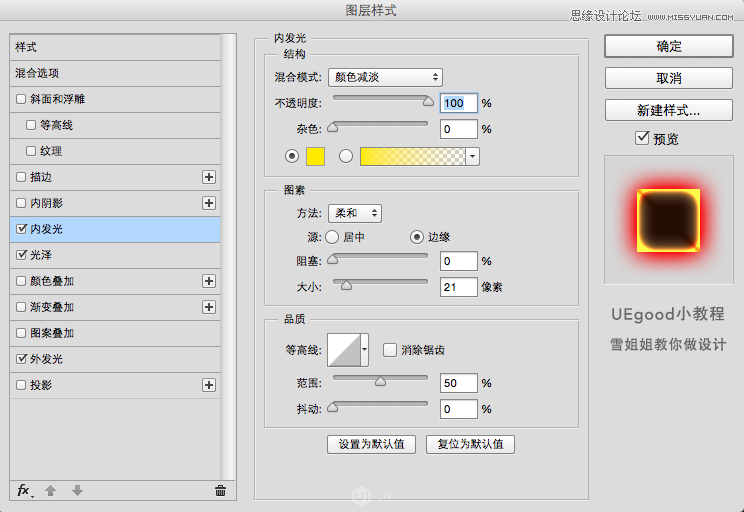Enable the 等高线 sub-option checkbox
This screenshot has width=744, height=512.
(x=31, y=125)
